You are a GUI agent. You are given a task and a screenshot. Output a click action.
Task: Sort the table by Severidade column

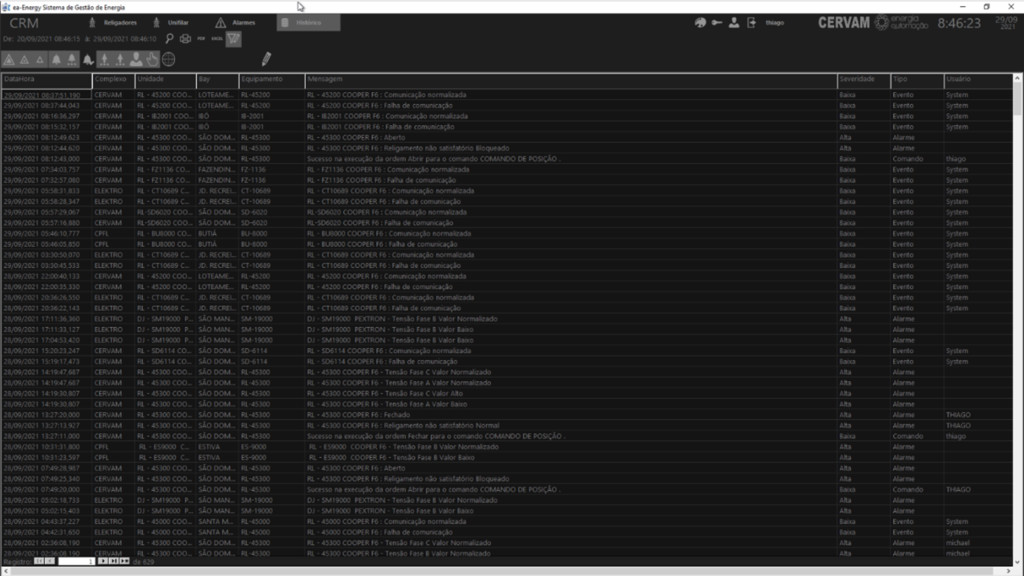863,78
